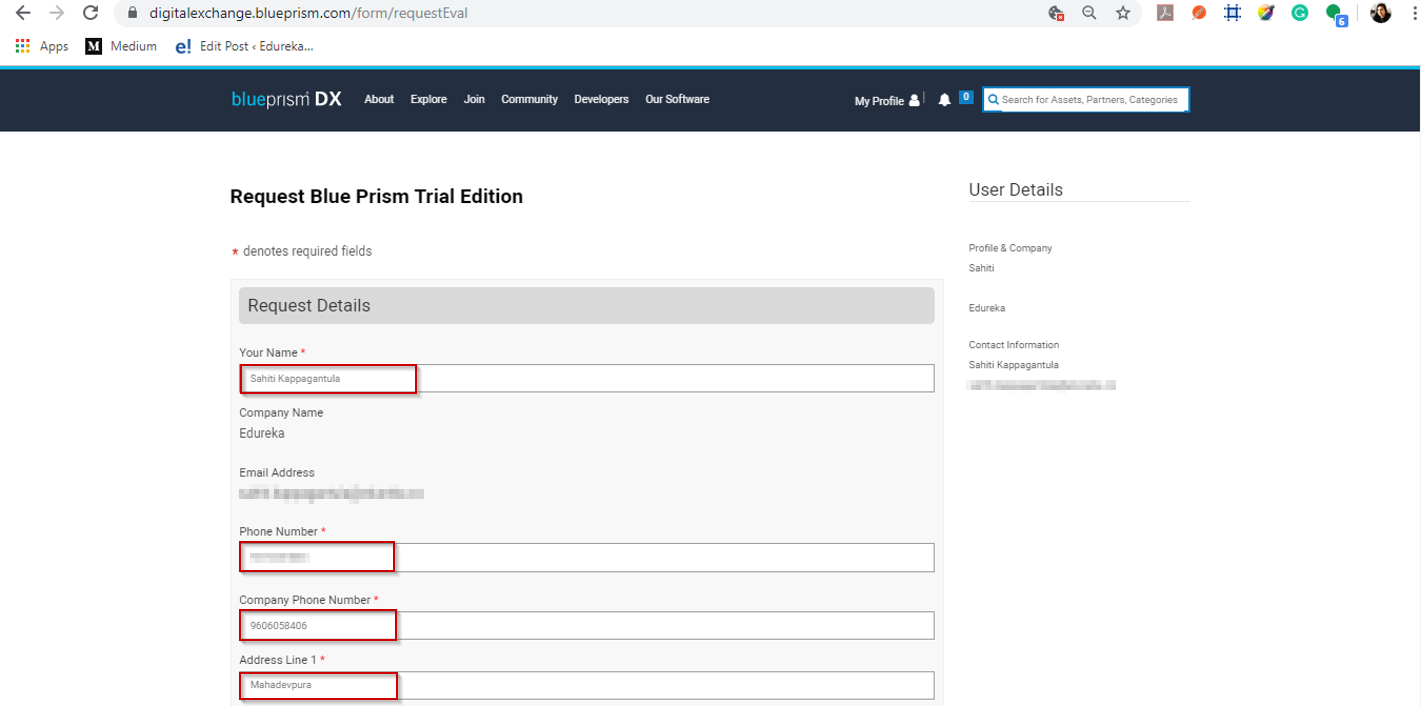Open the color picker extension icon
Screen dimensions: 1421x706
coord(1266,13)
